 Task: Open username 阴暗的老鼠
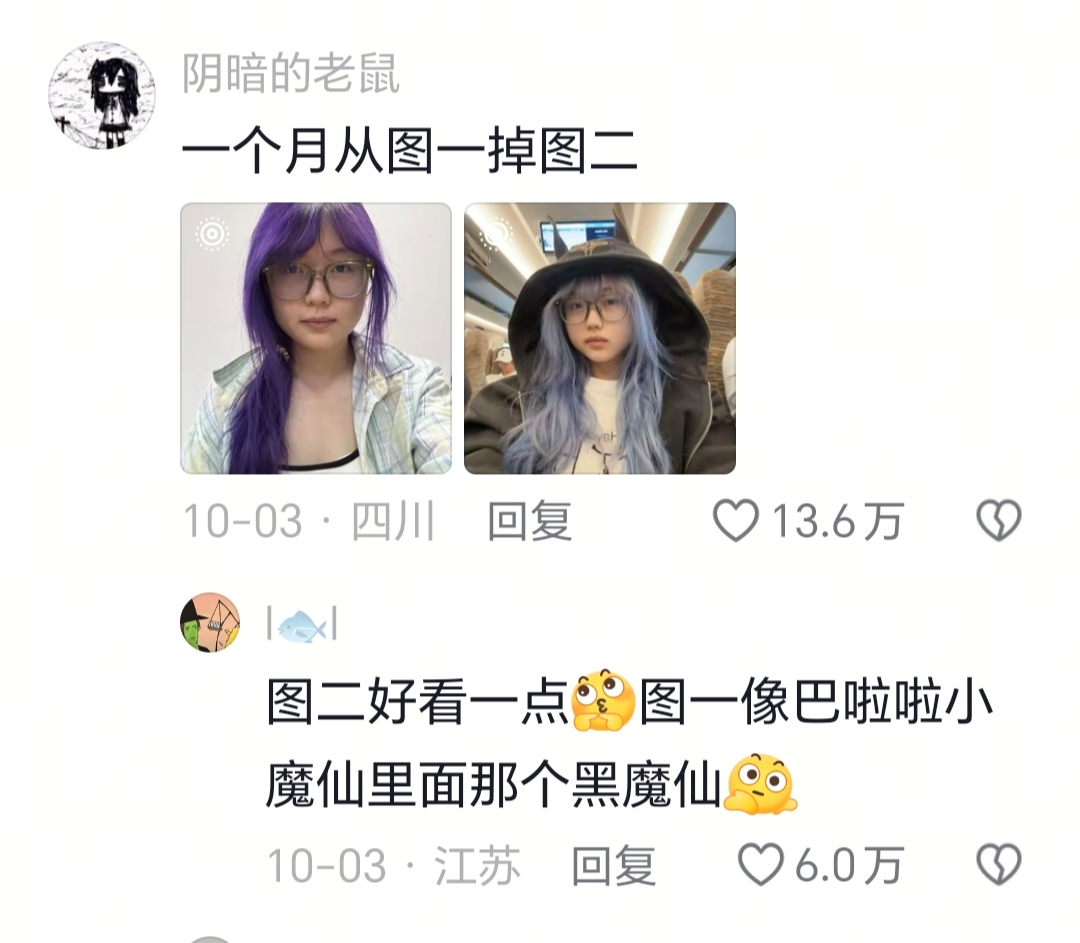(291, 73)
